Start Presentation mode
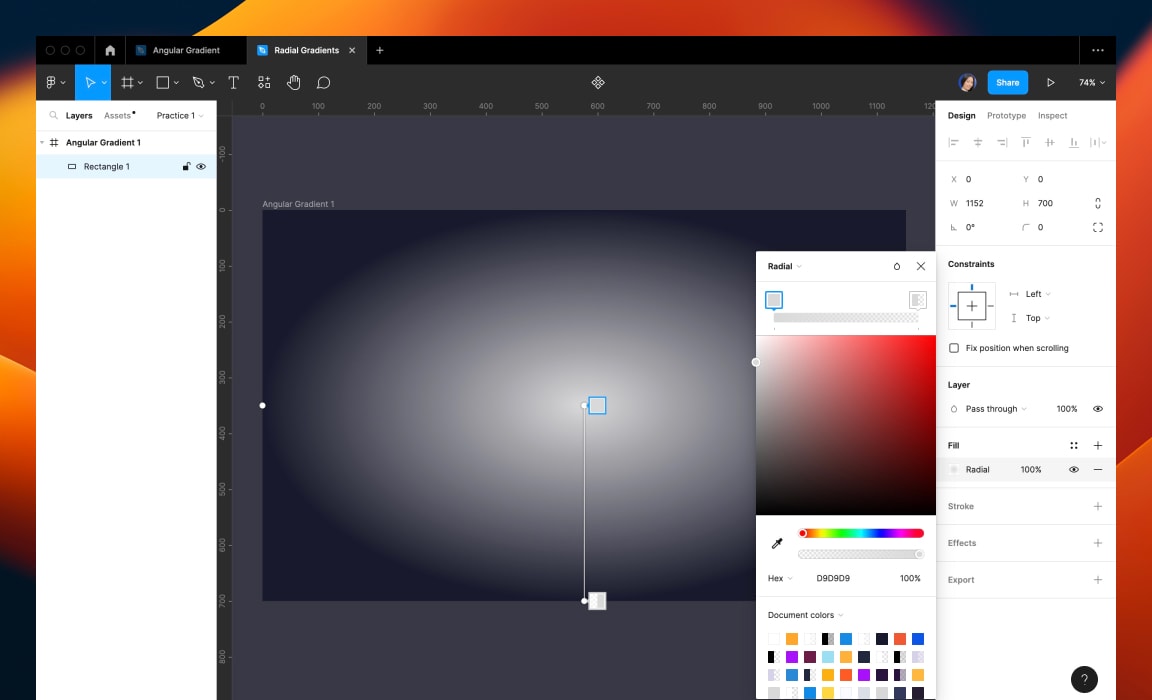This screenshot has width=1152, height=700. [x=1051, y=82]
